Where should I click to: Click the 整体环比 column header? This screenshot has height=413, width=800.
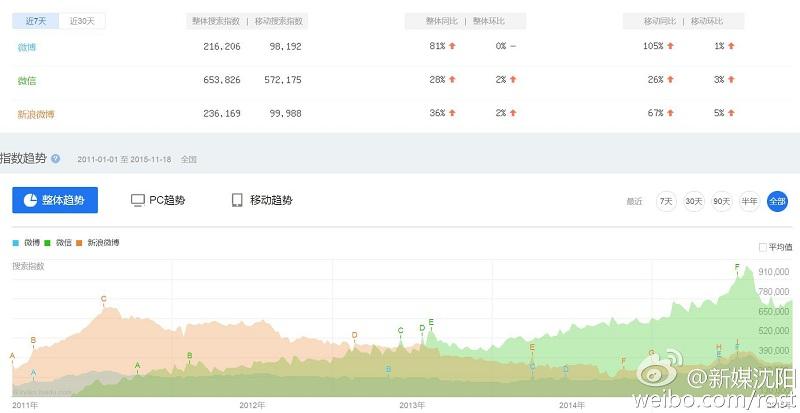pyautogui.click(x=488, y=21)
